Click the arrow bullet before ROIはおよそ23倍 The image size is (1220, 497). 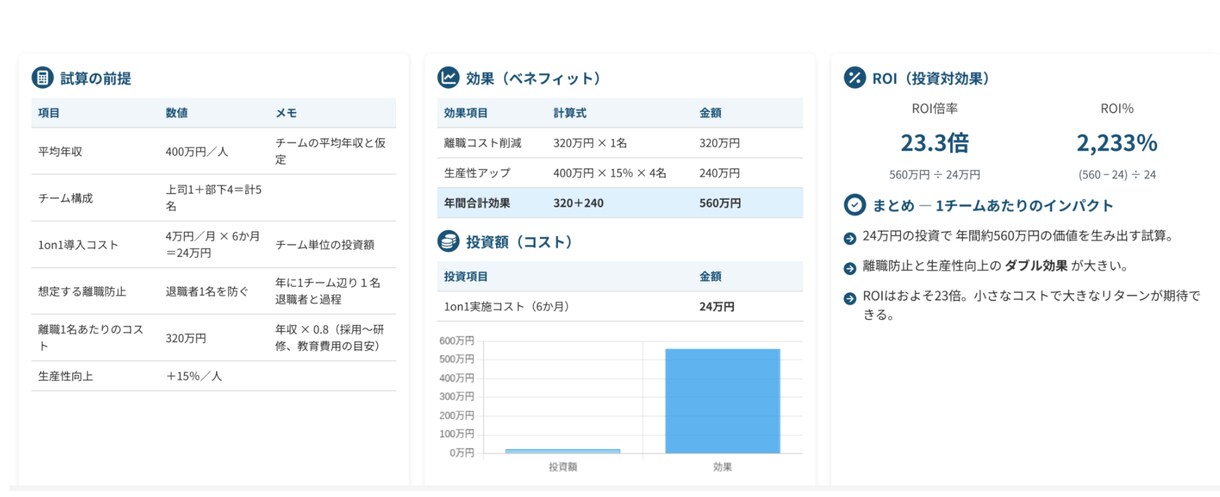(850, 297)
